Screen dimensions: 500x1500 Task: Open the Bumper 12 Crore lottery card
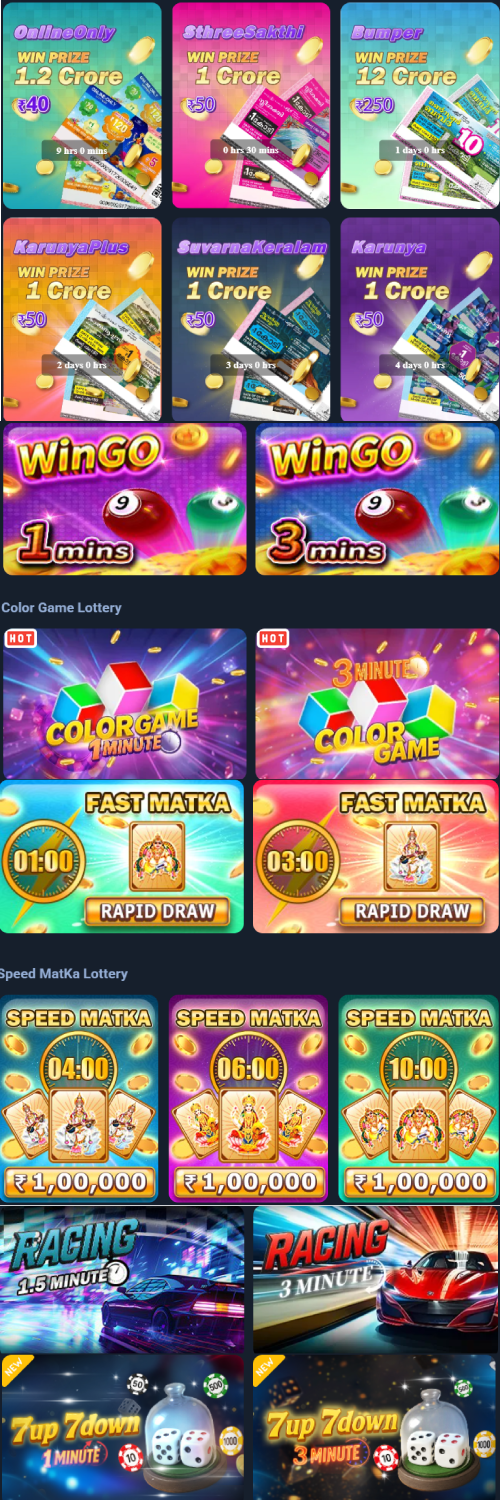click(419, 106)
